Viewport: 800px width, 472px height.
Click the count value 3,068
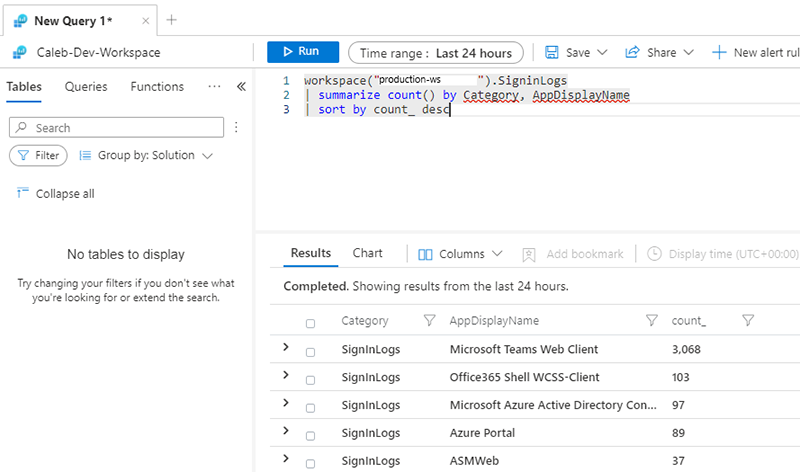click(686, 350)
